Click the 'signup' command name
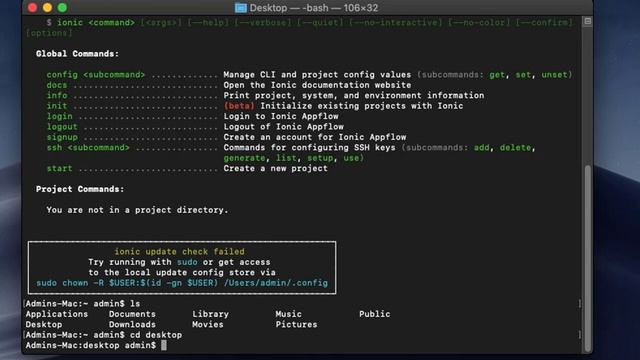The height and width of the screenshot is (360, 640). 62,137
